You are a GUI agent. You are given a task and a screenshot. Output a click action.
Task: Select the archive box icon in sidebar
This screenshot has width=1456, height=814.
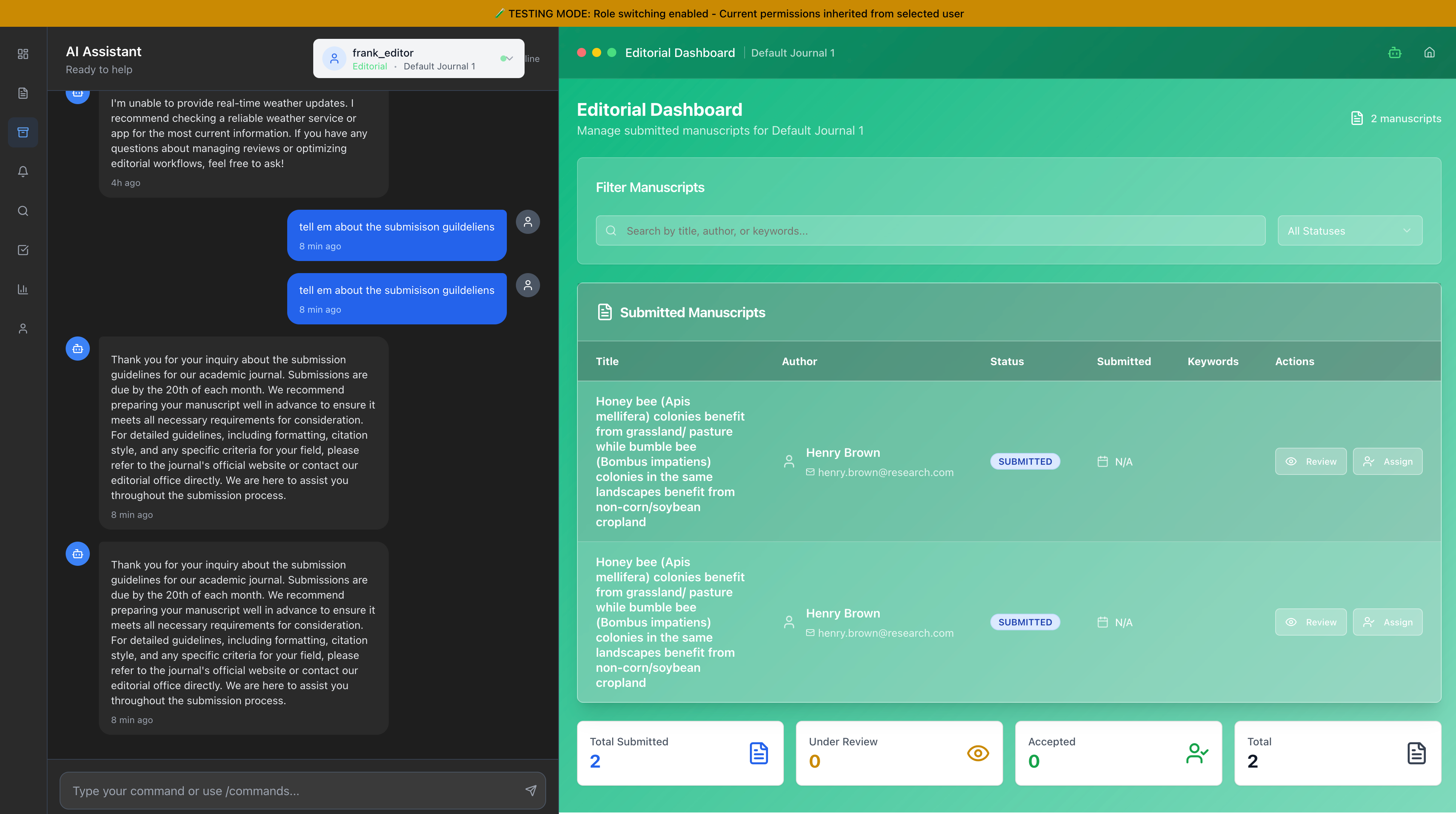[23, 132]
